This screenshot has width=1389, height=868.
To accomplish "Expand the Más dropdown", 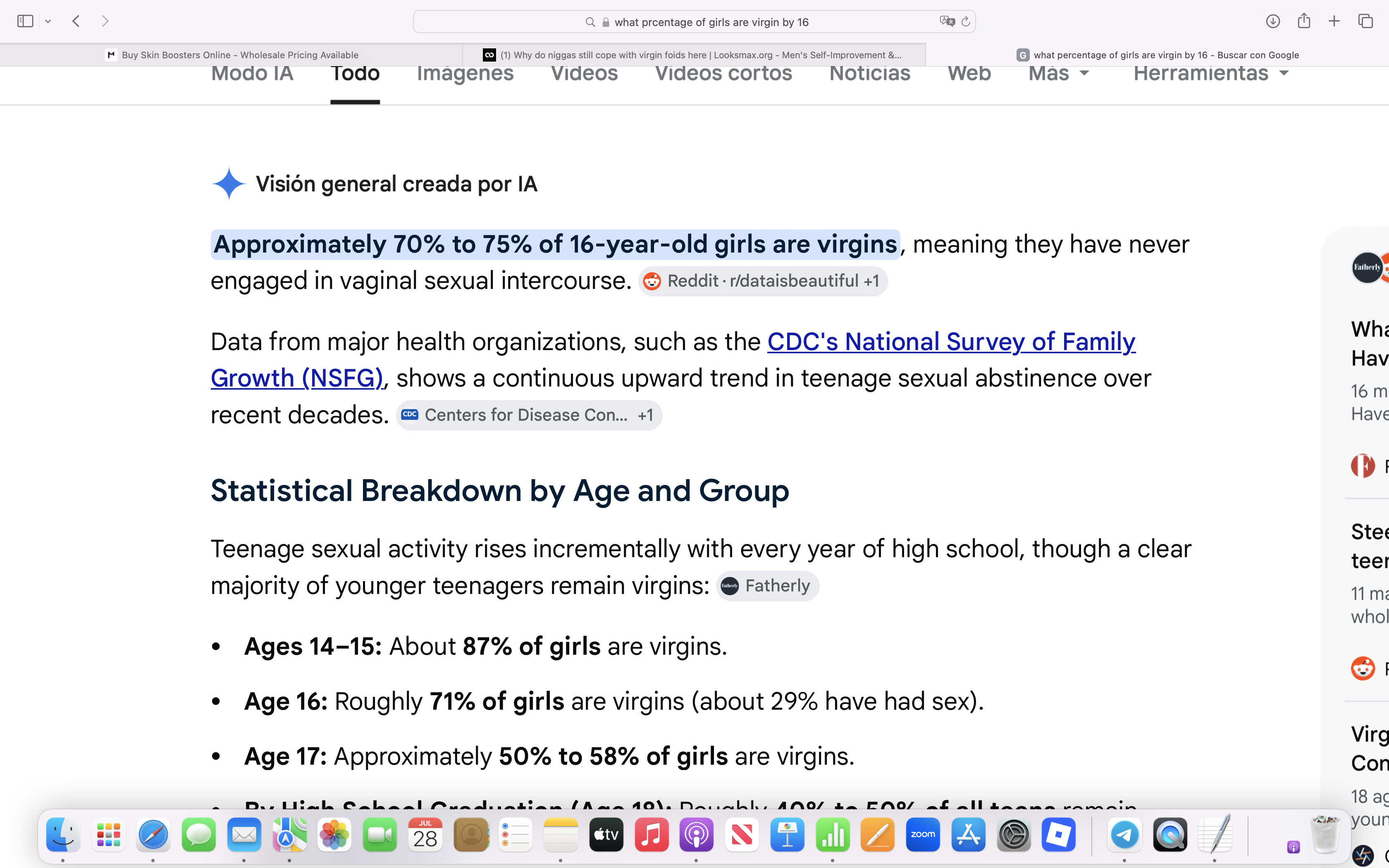I will click(1058, 74).
